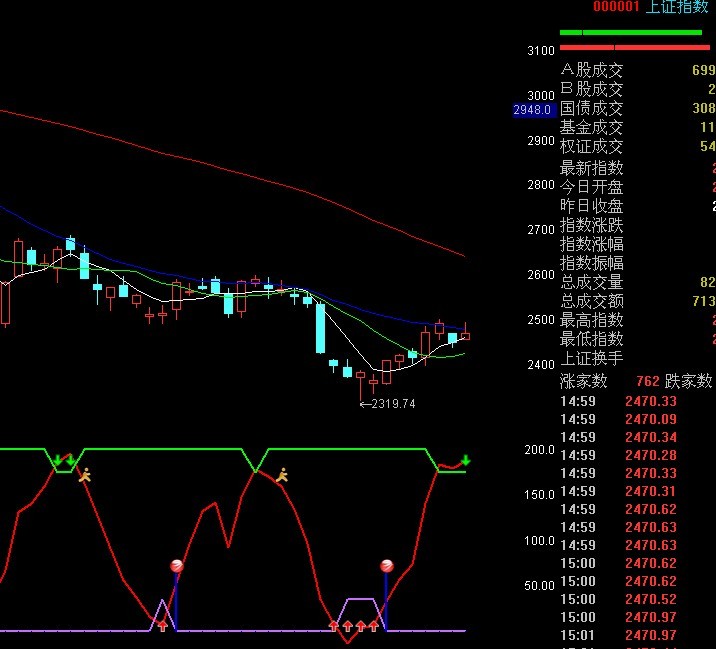
Task: Click the red bar below the green bar
Action: 635,47
